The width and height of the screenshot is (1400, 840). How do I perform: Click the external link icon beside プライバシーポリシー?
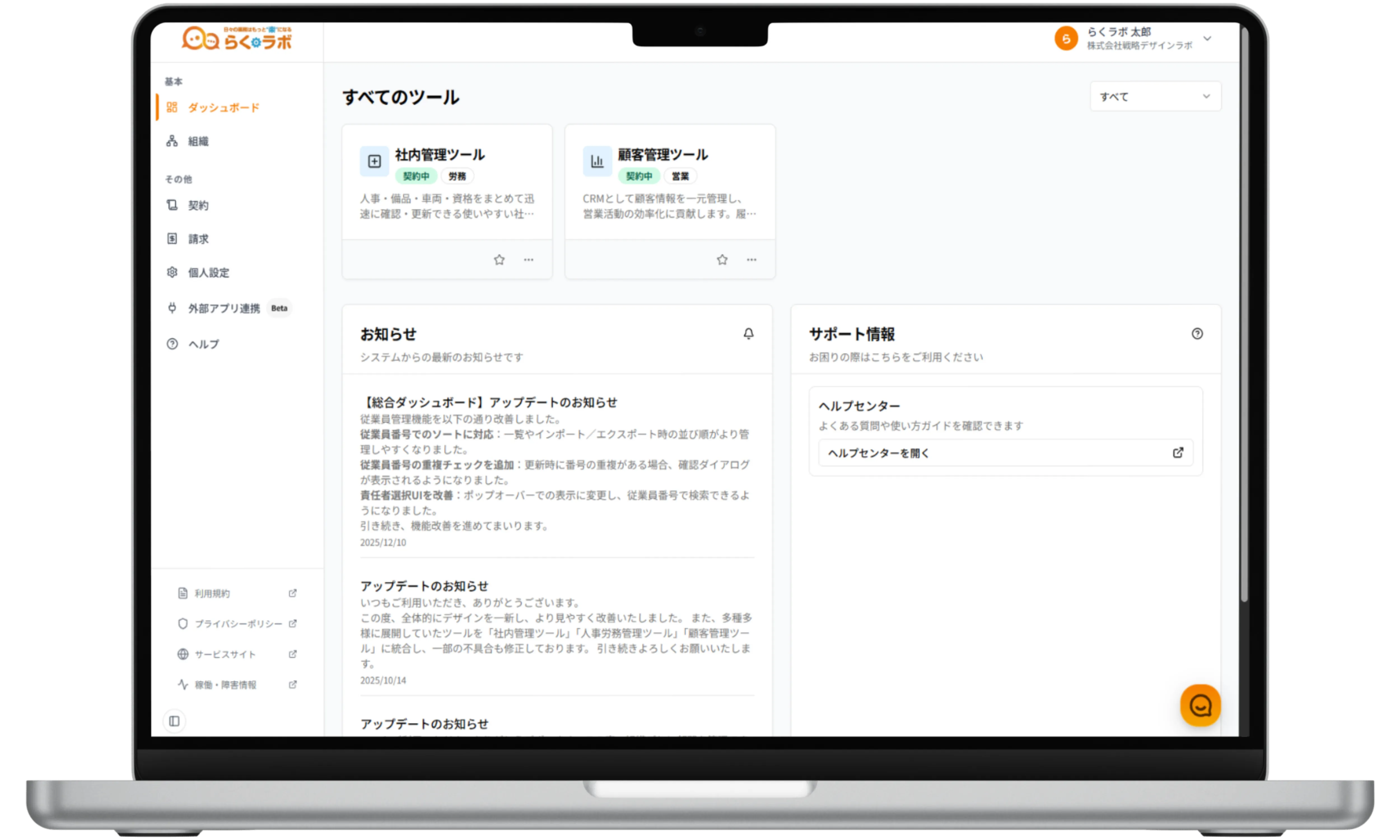click(293, 624)
